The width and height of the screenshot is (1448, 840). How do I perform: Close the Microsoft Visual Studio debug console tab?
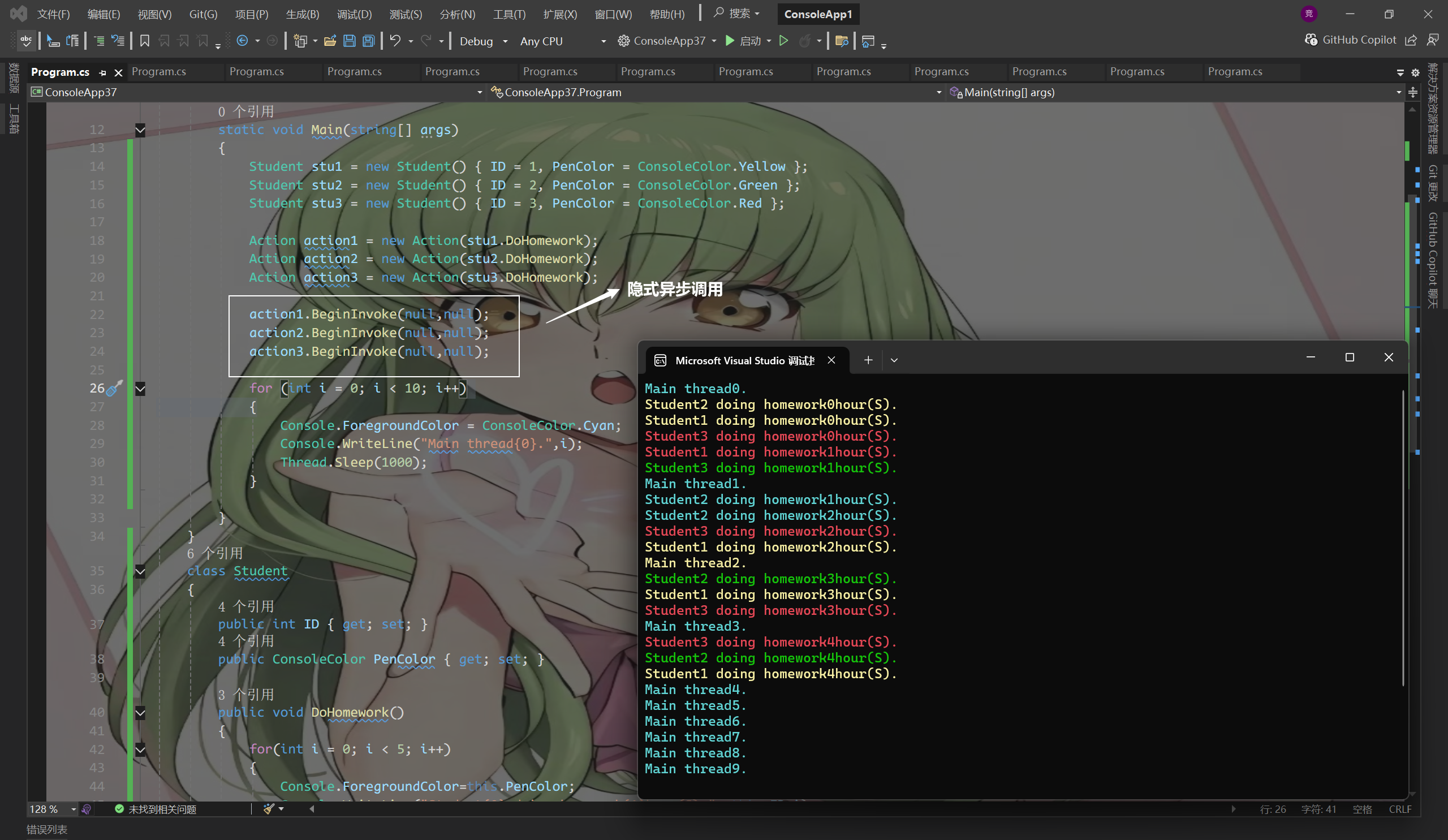point(831,360)
